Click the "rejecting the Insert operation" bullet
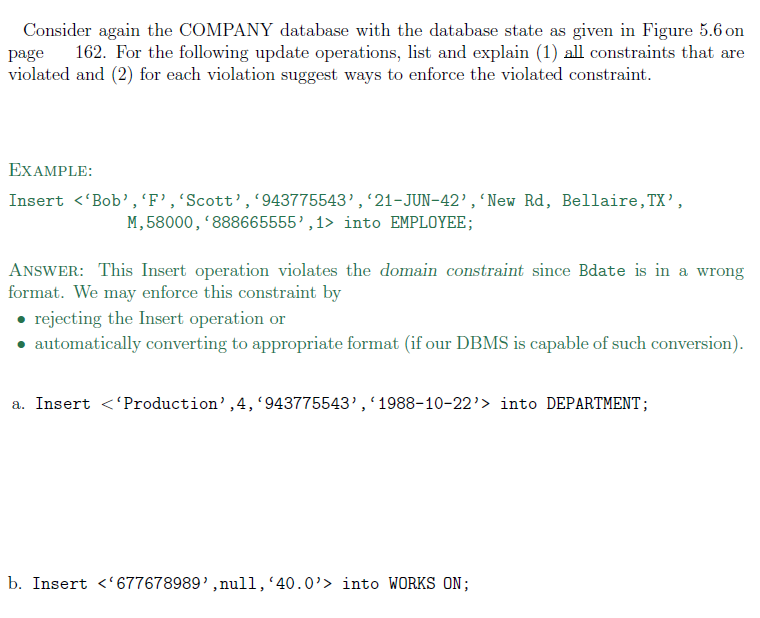Image resolution: width=760 pixels, height=618 pixels. [159, 319]
